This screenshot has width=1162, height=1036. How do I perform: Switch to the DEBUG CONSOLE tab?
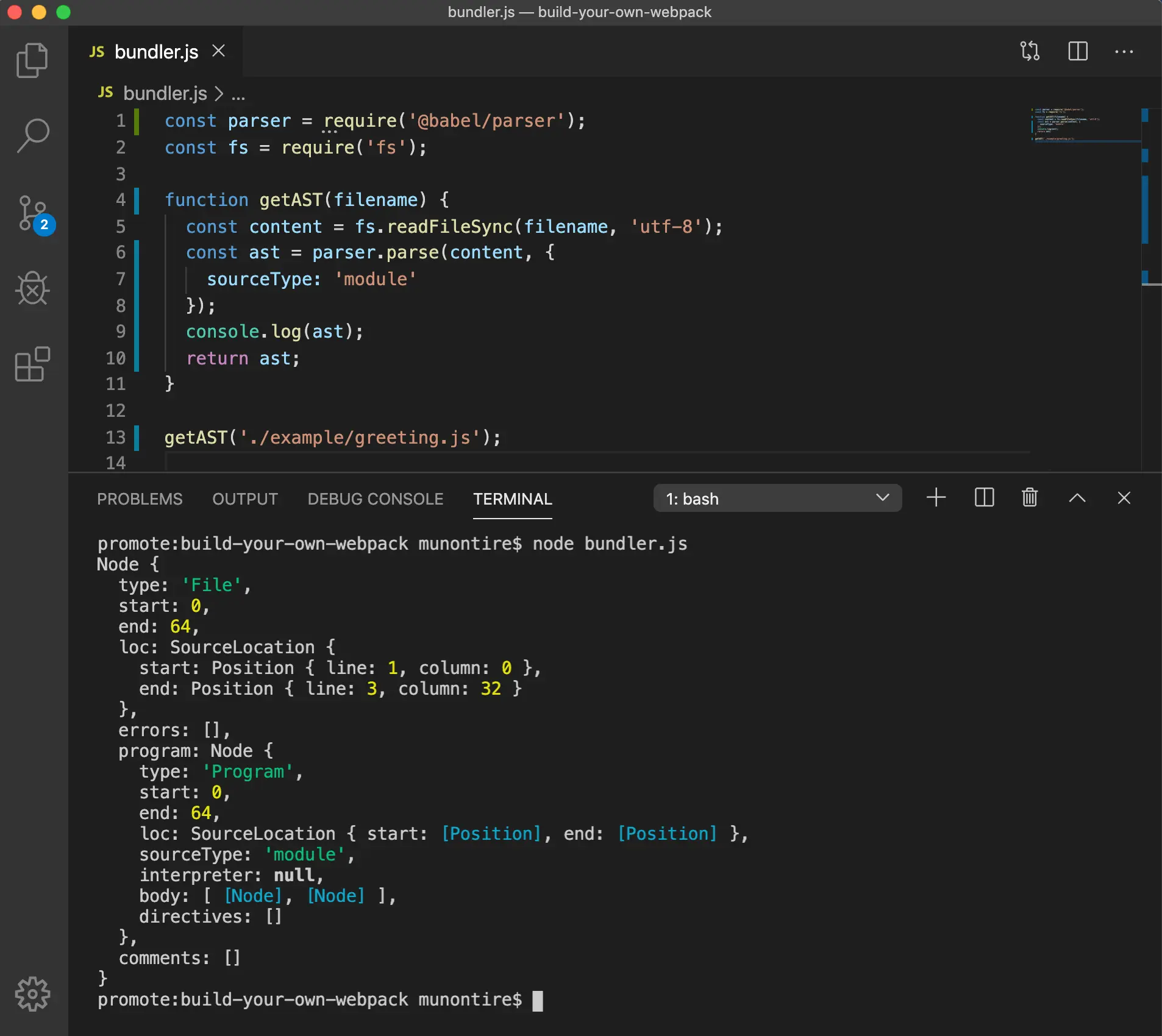(x=375, y=499)
